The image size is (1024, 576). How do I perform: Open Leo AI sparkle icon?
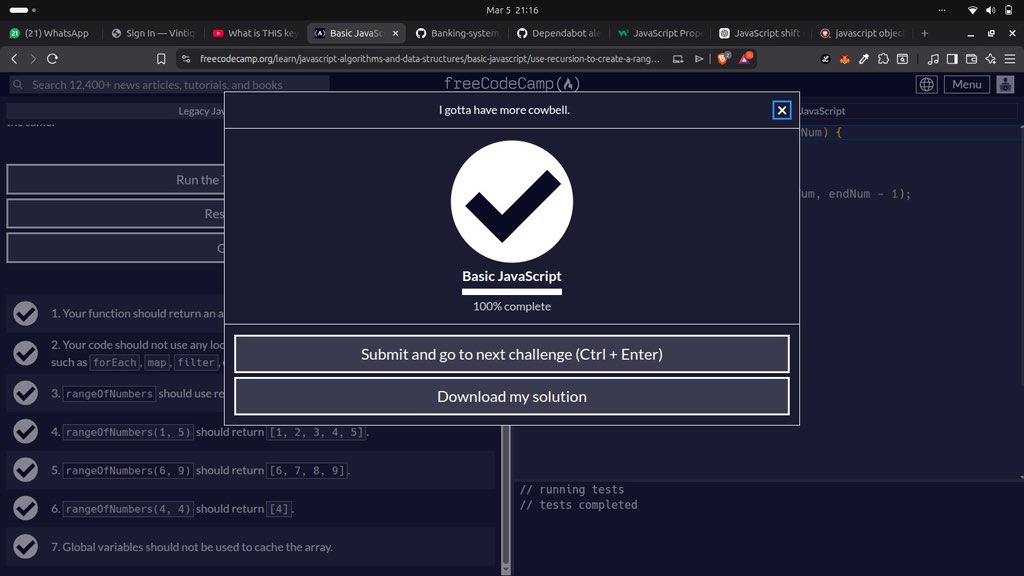click(990, 59)
